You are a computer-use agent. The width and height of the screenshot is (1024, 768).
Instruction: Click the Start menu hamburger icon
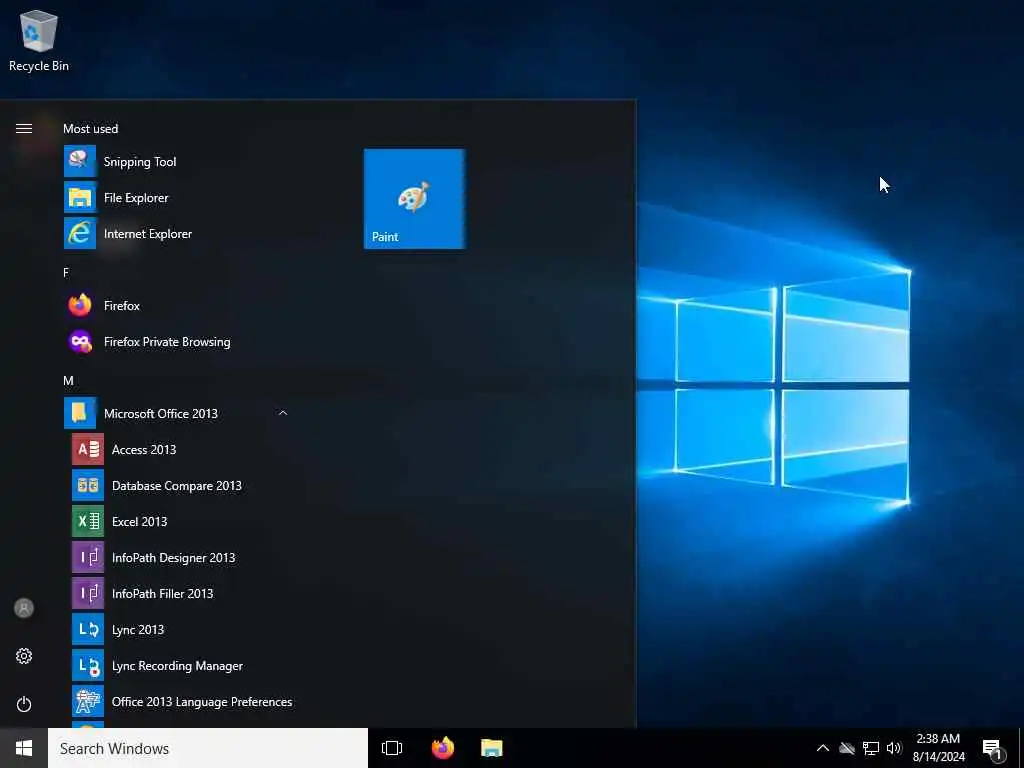click(x=24, y=128)
